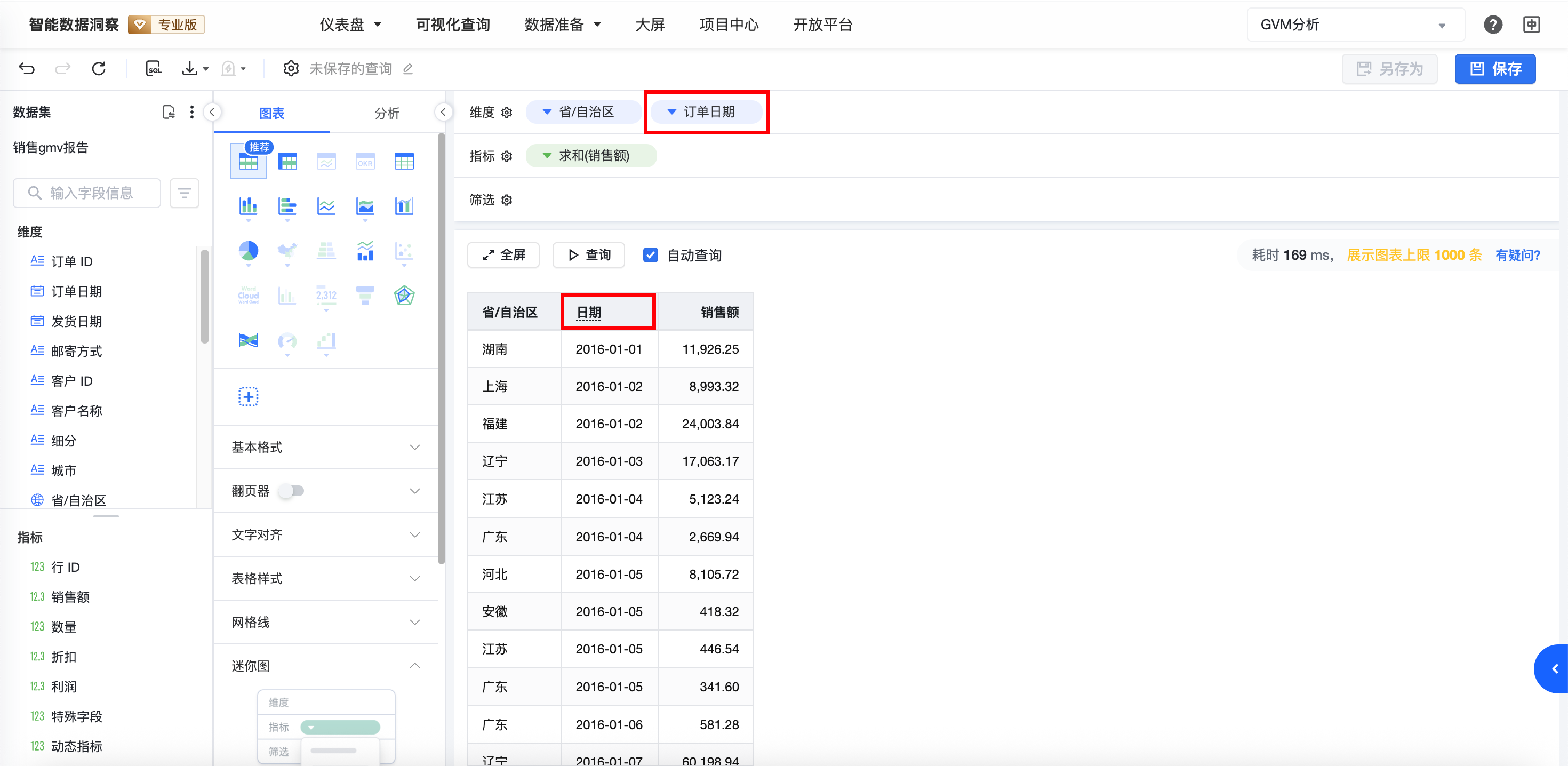Click the 输入字段信息 search field
This screenshot has height=766, width=1568.
point(91,193)
